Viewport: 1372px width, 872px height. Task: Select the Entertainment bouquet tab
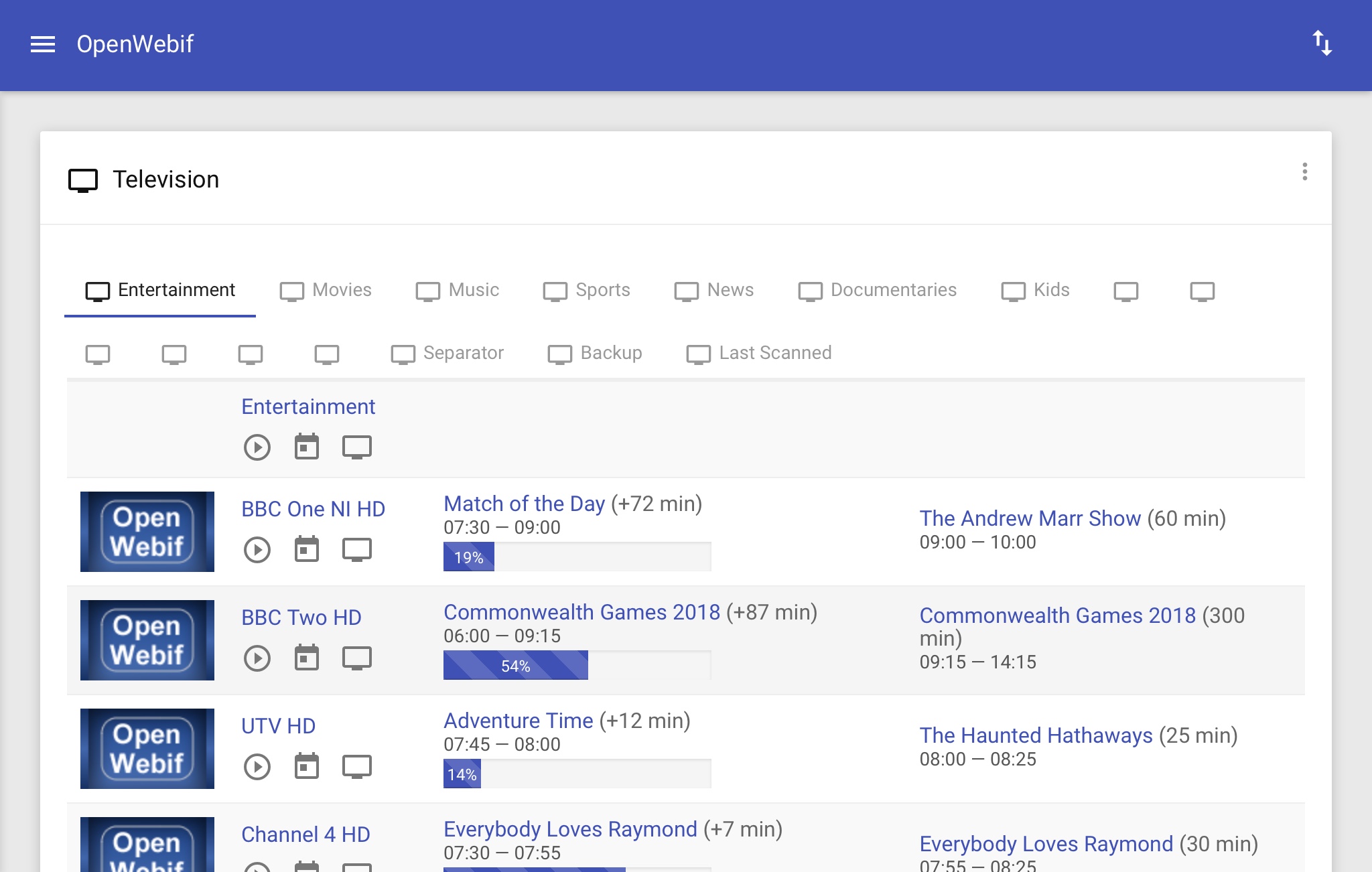click(160, 290)
